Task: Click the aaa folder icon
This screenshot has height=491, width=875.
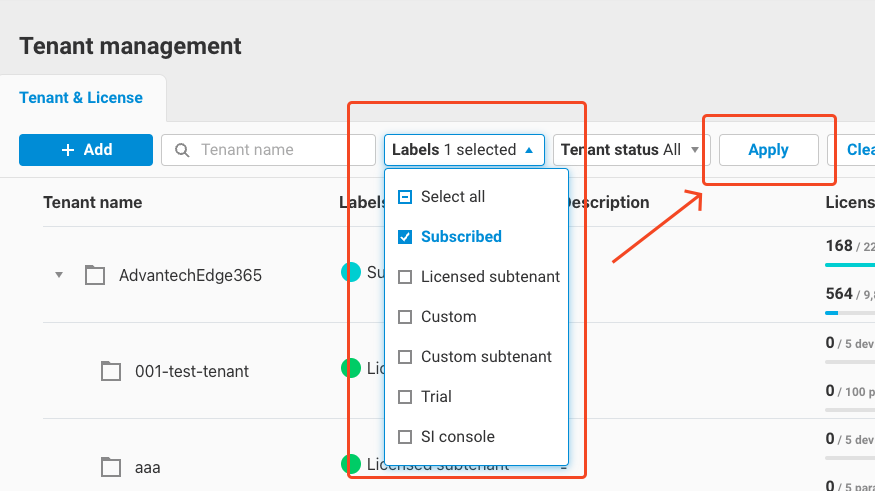Action: tap(111, 466)
